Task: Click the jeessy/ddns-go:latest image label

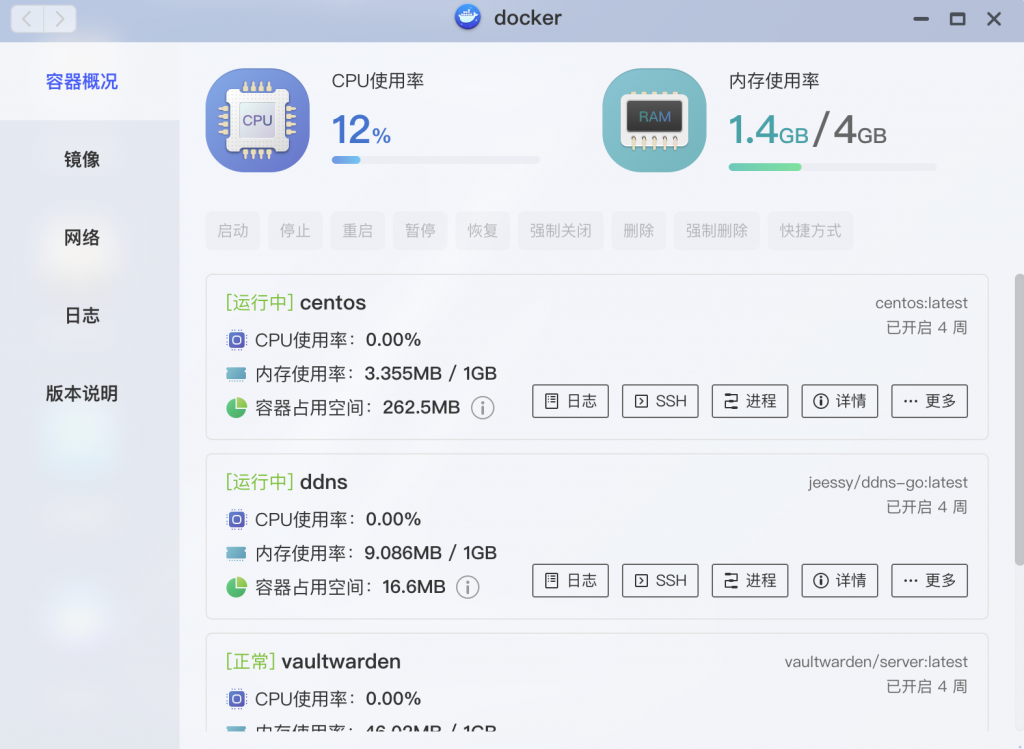Action: pyautogui.click(x=888, y=483)
